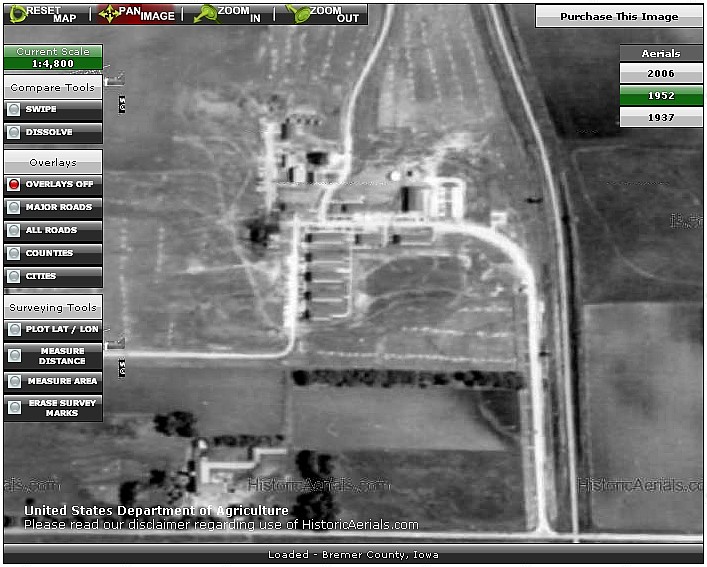
Task: Switch to the 2006 aerial
Action: tap(660, 74)
